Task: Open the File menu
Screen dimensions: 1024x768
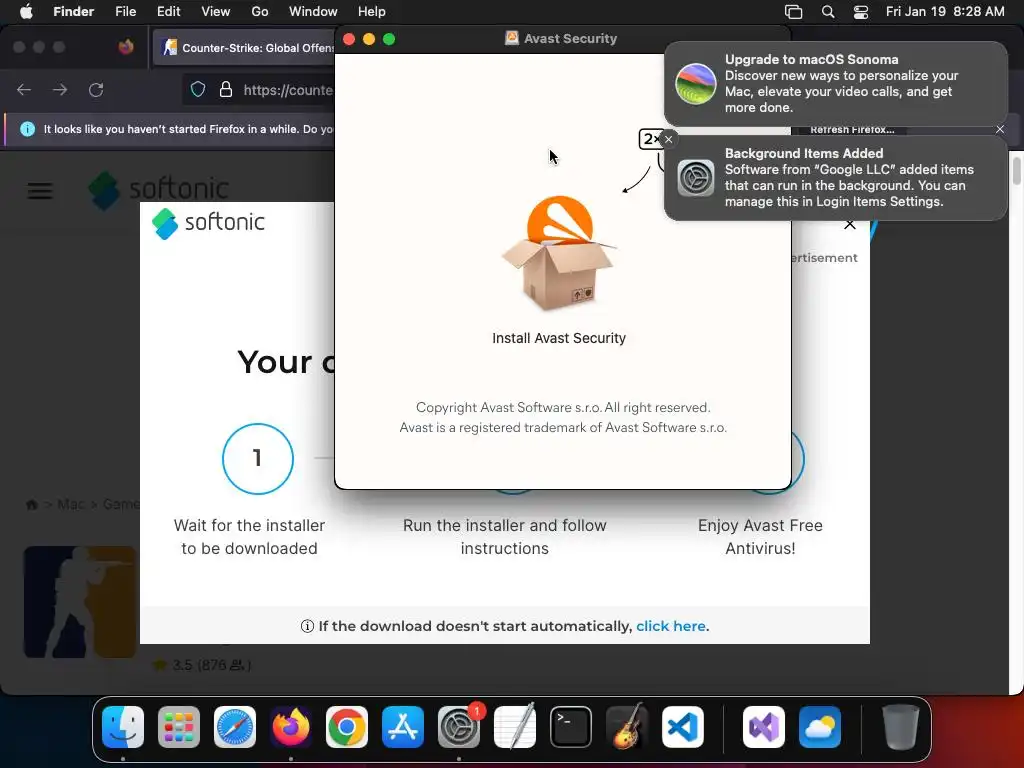Action: [125, 12]
